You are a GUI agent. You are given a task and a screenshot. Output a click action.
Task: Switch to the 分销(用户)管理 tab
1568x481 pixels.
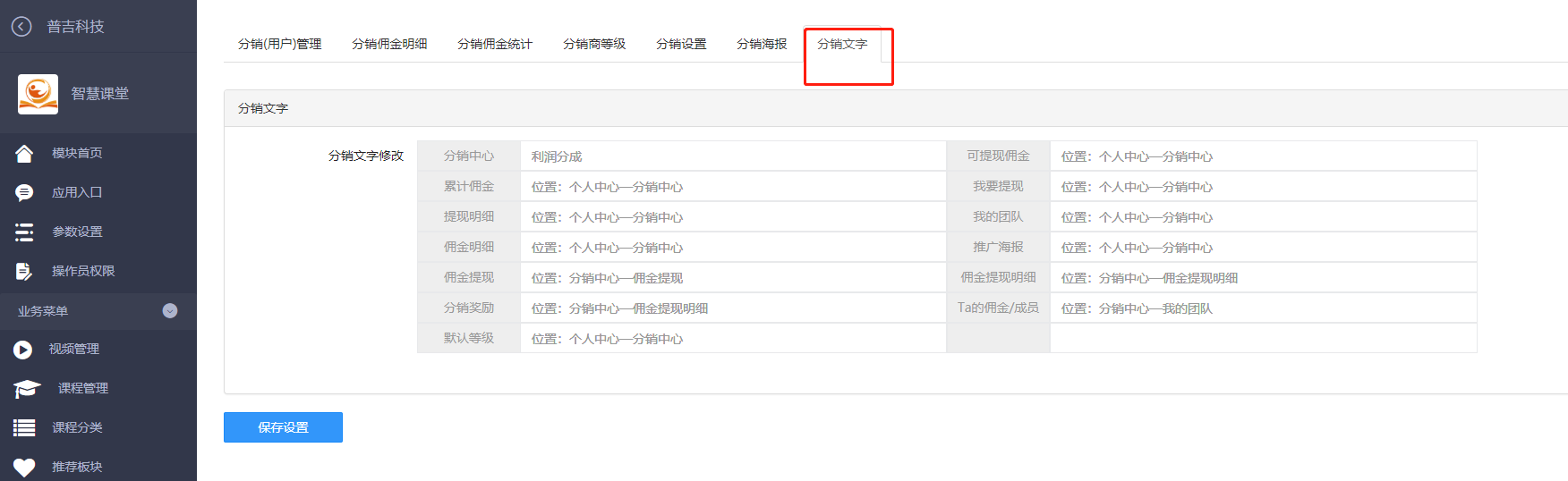click(279, 44)
